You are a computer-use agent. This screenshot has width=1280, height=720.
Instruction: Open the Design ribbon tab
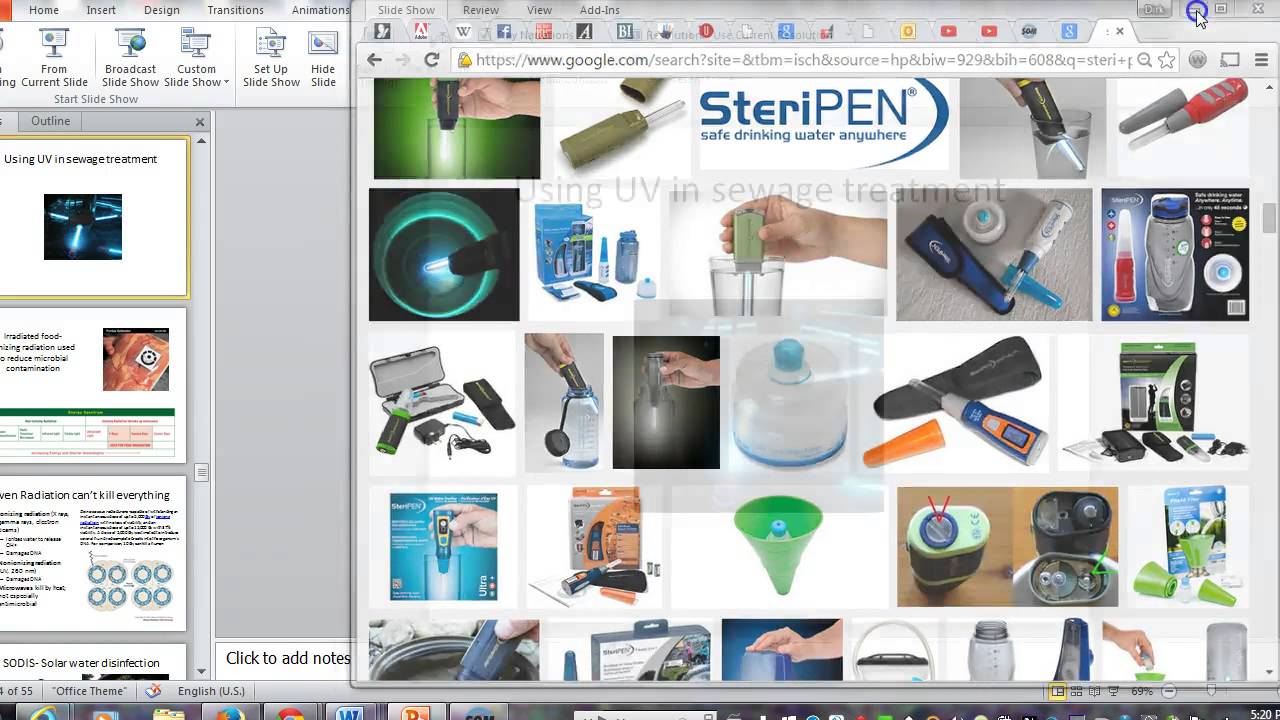click(x=162, y=10)
